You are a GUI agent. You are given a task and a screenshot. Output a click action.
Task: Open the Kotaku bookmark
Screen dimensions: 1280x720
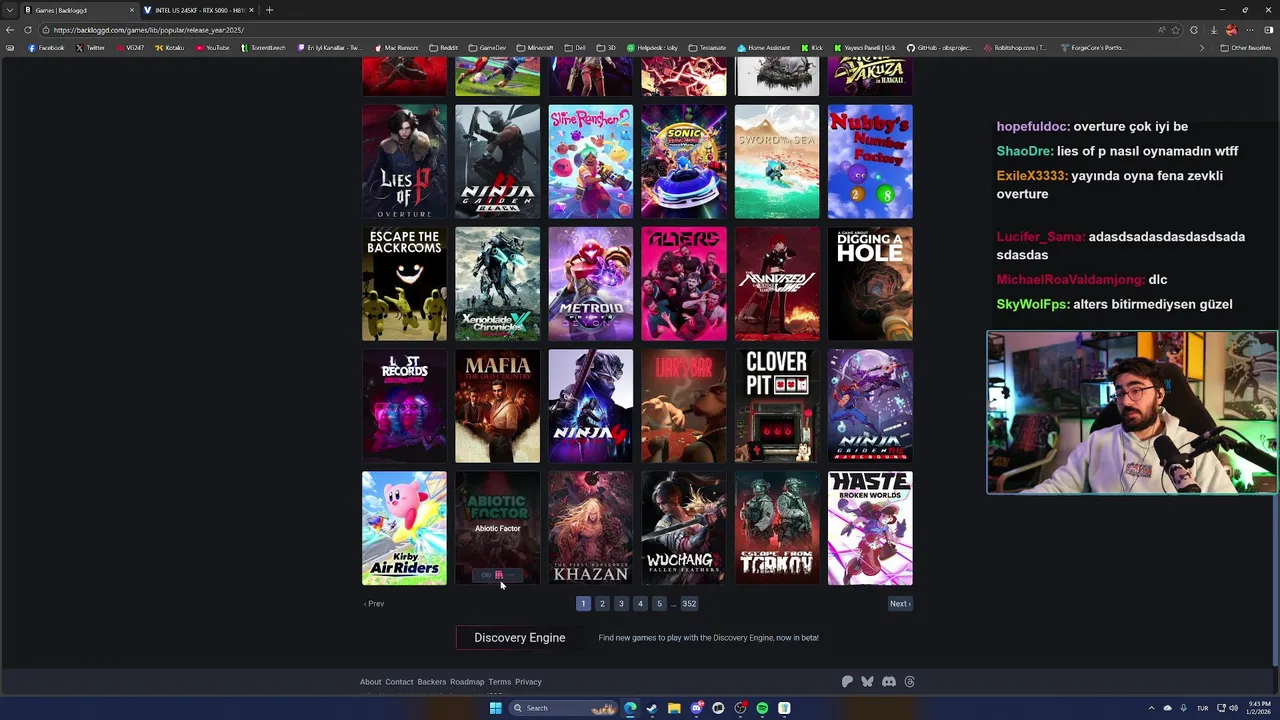(169, 48)
